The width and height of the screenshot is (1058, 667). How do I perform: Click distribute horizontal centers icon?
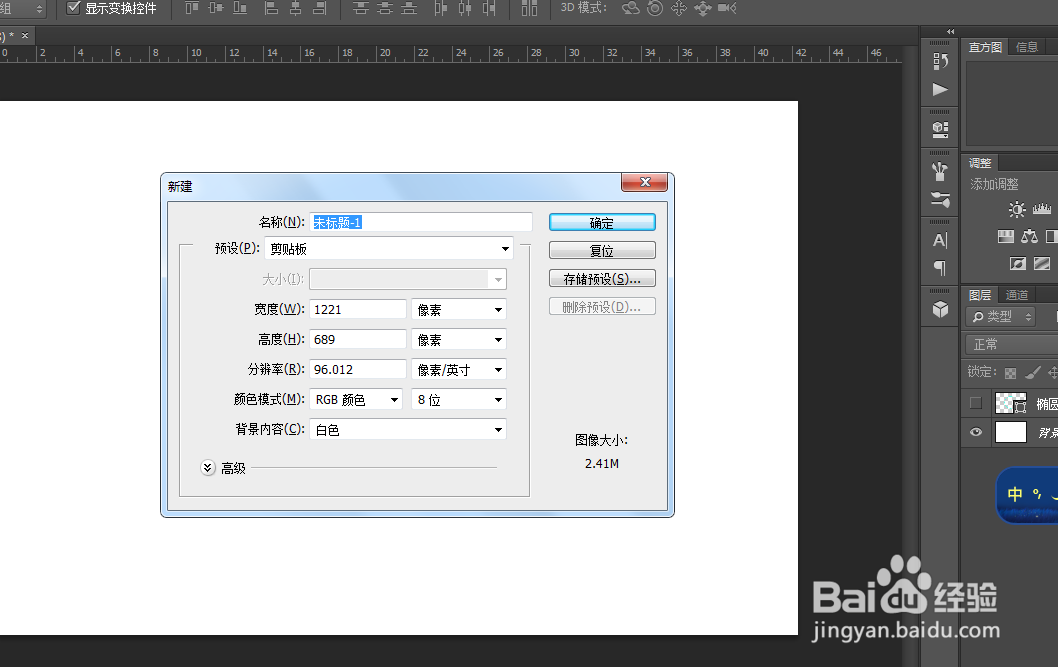pyautogui.click(x=465, y=8)
